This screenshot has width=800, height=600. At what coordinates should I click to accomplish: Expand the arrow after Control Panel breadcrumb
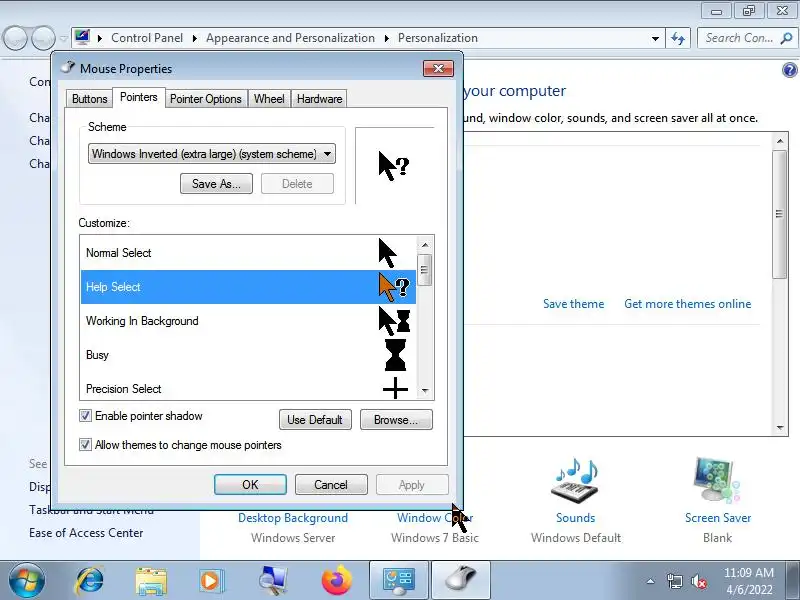194,38
